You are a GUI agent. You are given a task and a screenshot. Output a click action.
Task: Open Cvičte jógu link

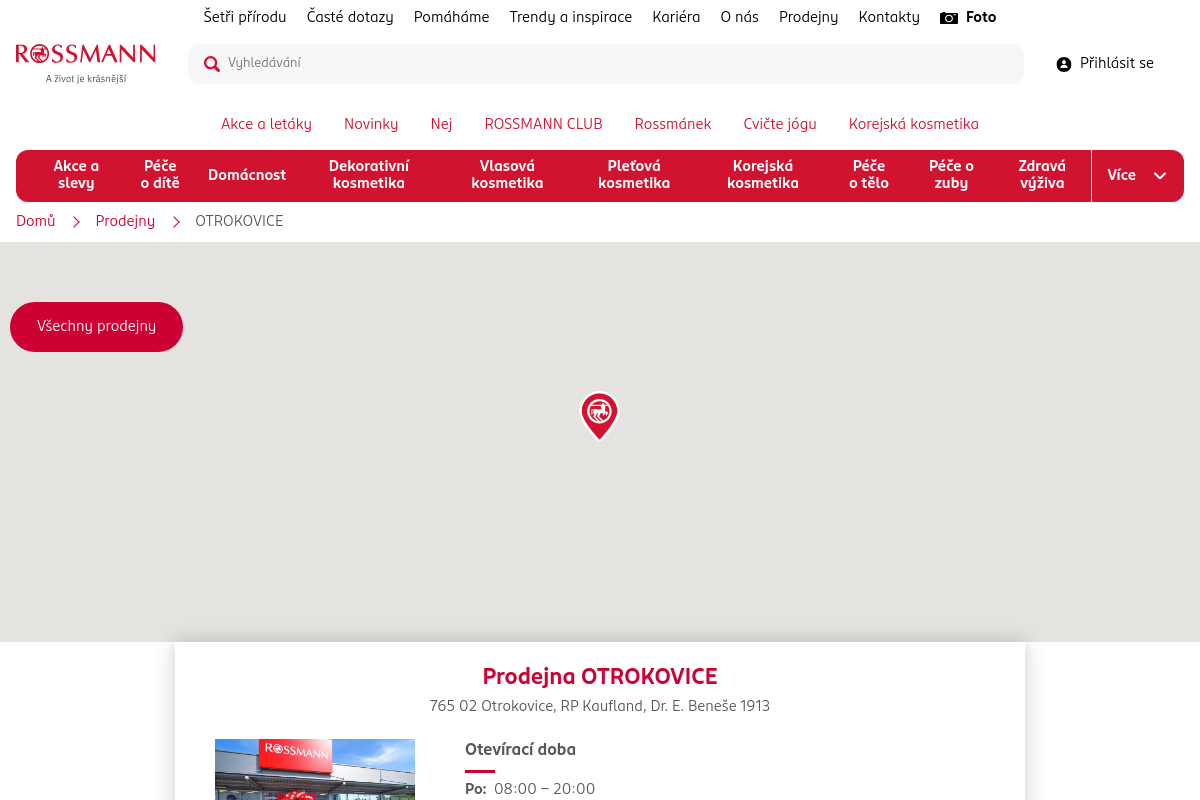(780, 124)
